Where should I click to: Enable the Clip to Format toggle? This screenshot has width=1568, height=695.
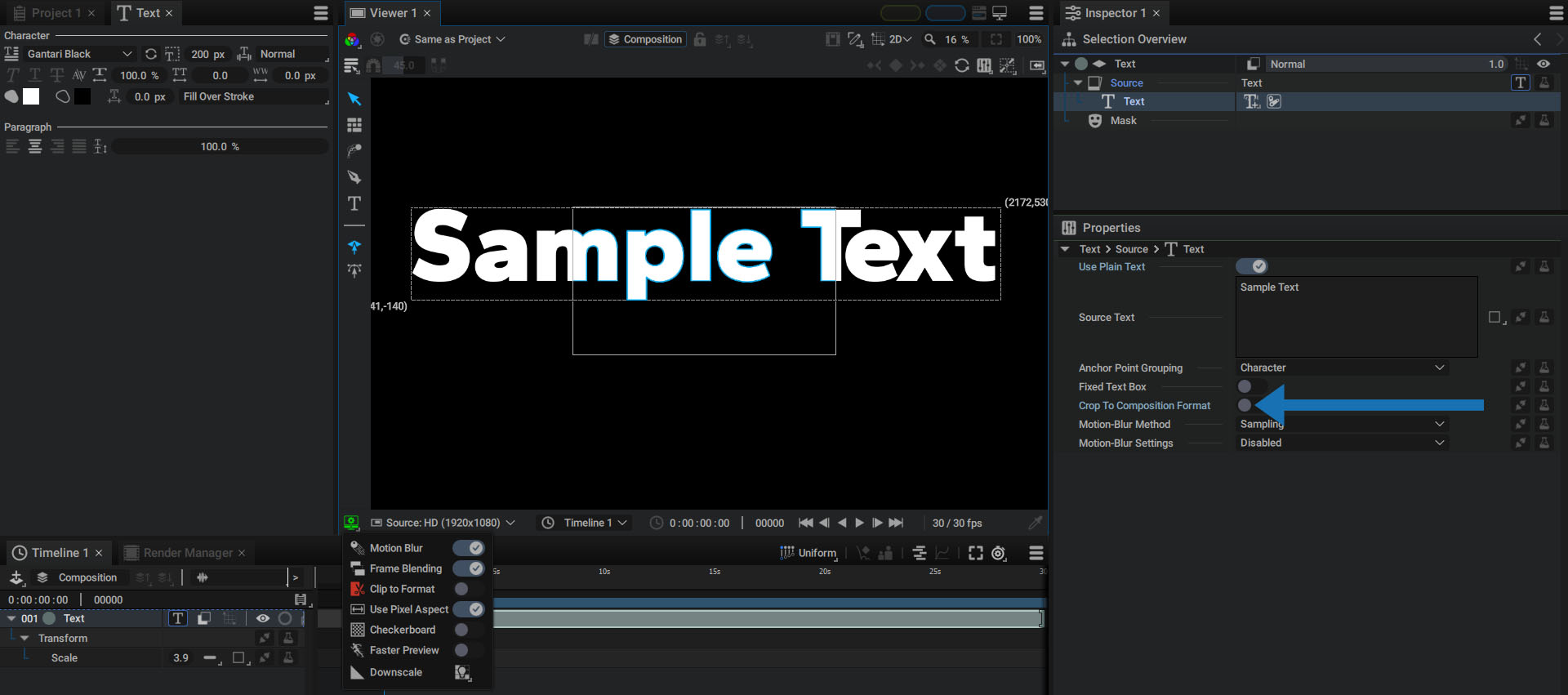click(x=469, y=589)
